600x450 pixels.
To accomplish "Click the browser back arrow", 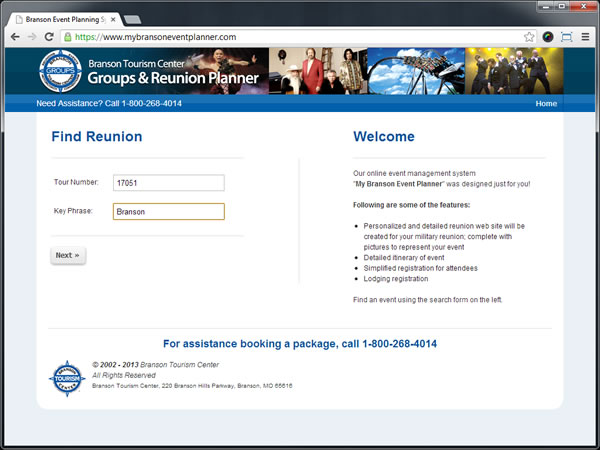I will pyautogui.click(x=15, y=37).
